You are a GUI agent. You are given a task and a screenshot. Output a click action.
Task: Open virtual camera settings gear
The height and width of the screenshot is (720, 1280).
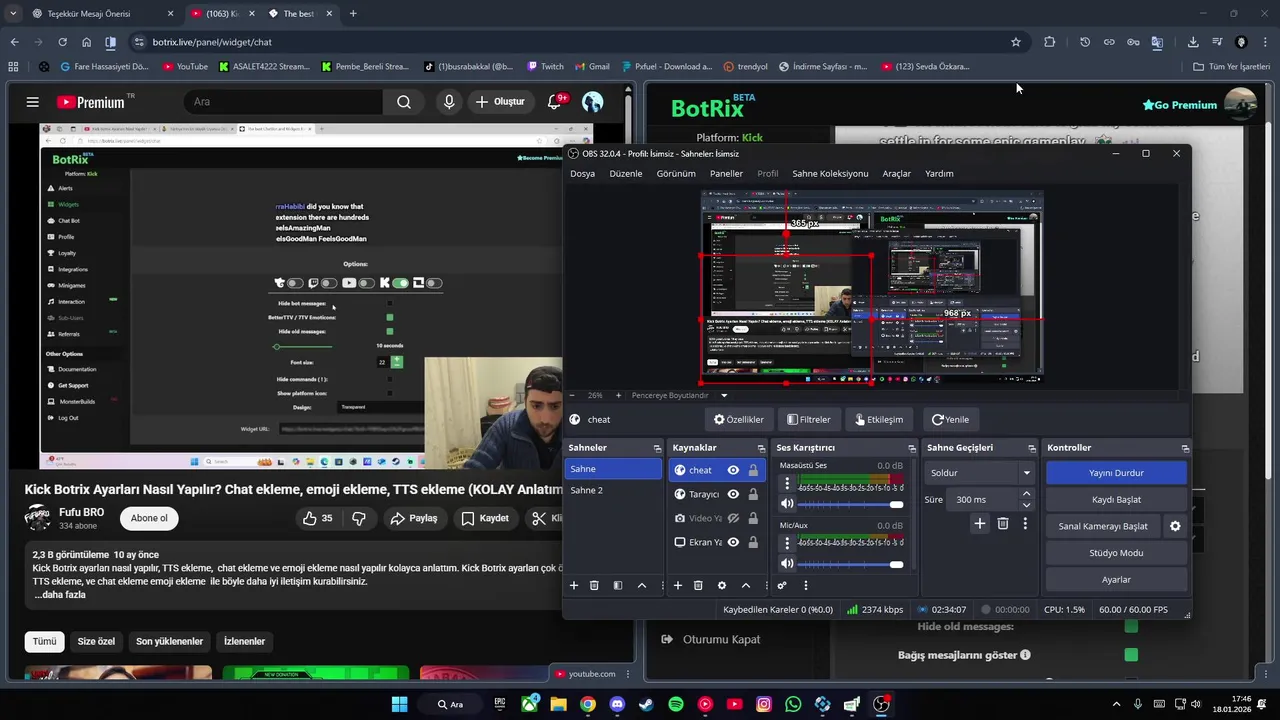pos(1175,526)
